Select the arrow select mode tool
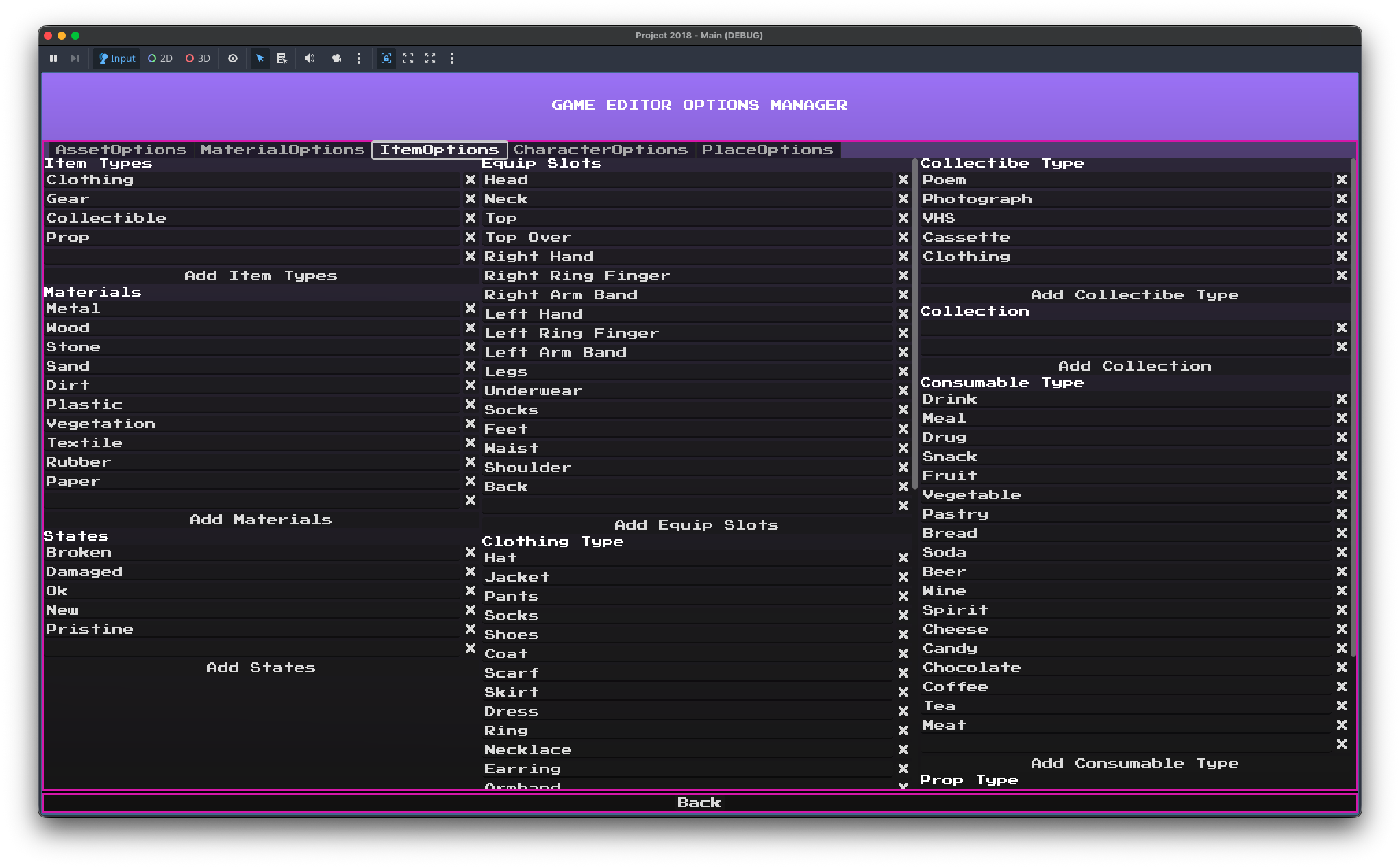1400x868 pixels. (x=260, y=58)
